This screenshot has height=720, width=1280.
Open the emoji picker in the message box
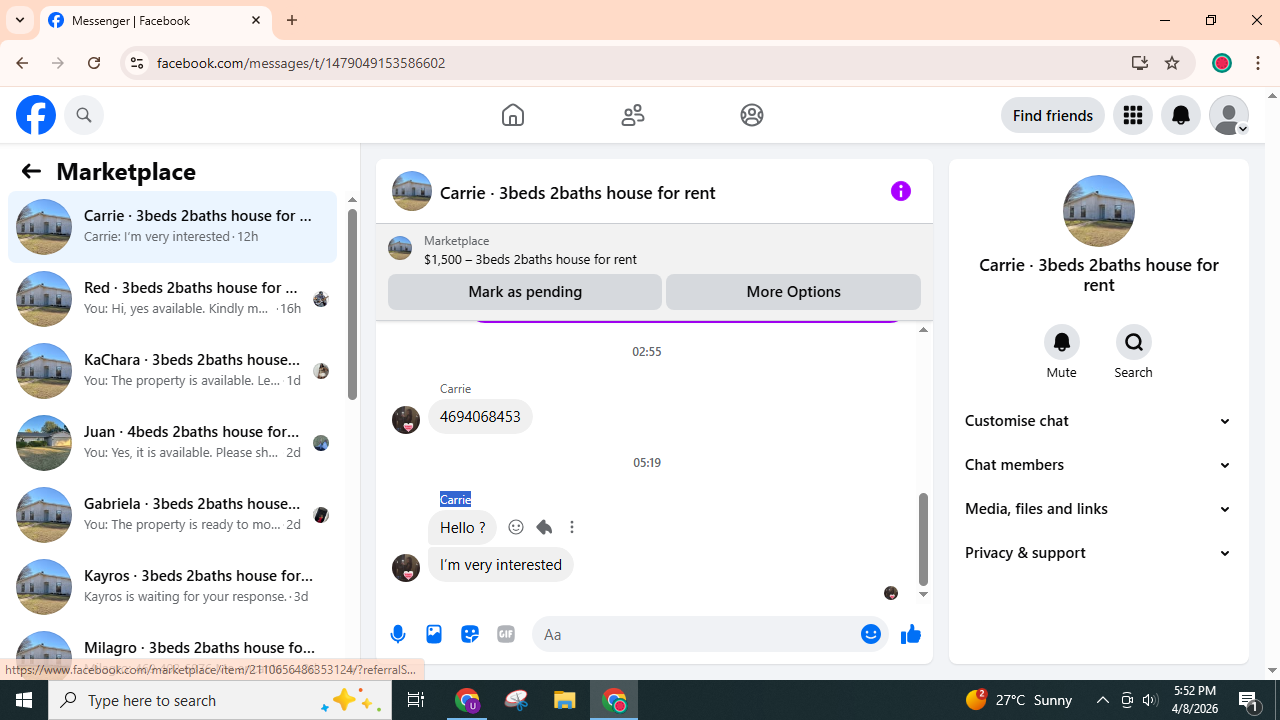click(871, 634)
